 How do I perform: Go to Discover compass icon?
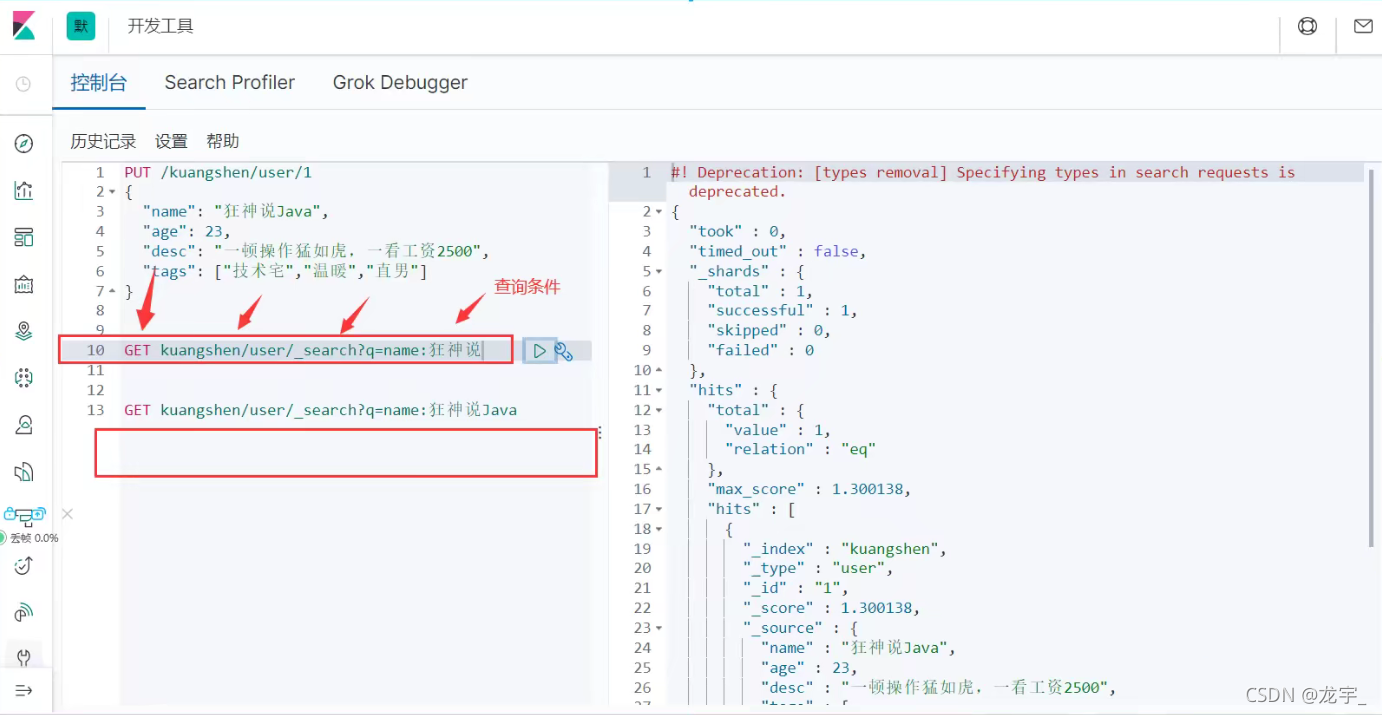pos(24,143)
